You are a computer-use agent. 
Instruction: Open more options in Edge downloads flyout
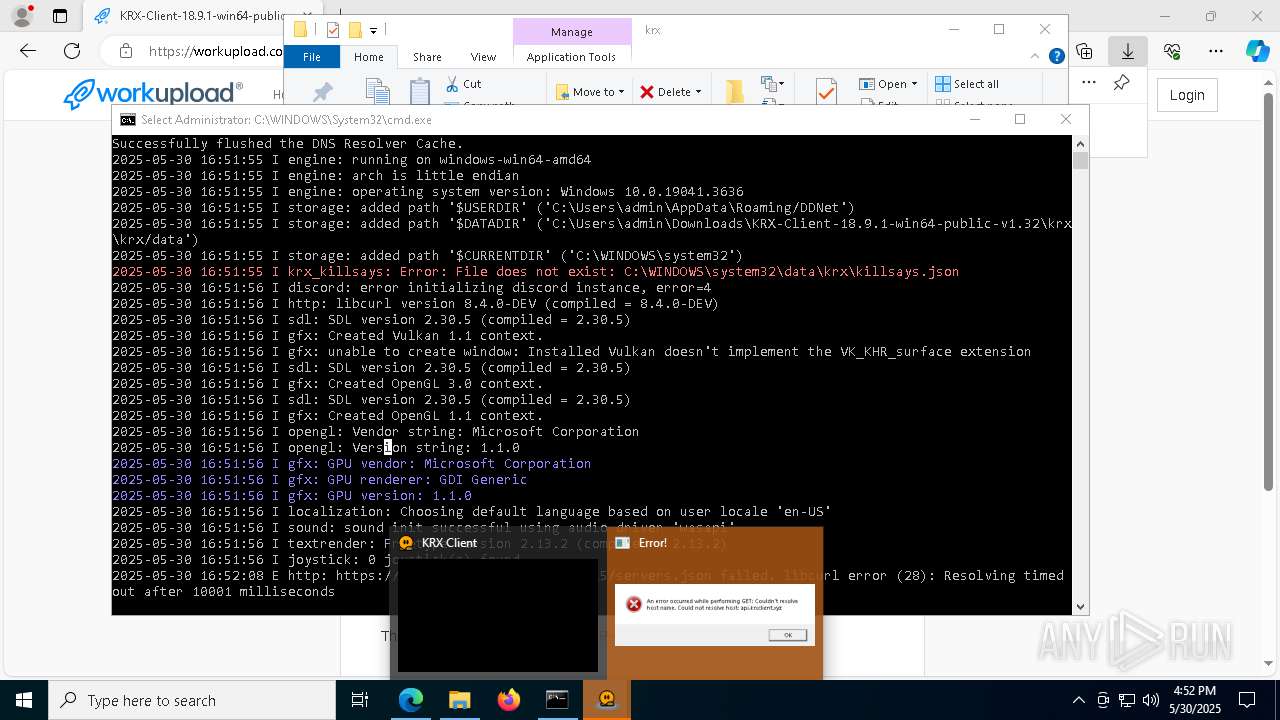tap(1089, 83)
